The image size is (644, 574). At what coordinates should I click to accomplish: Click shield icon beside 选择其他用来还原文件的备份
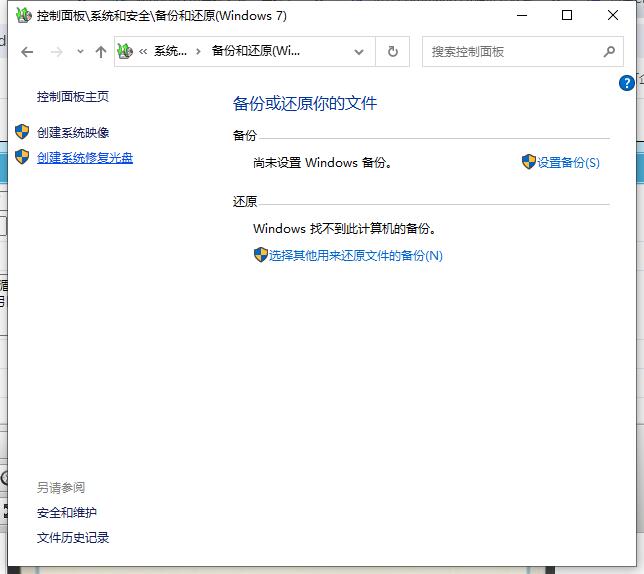coord(260,255)
